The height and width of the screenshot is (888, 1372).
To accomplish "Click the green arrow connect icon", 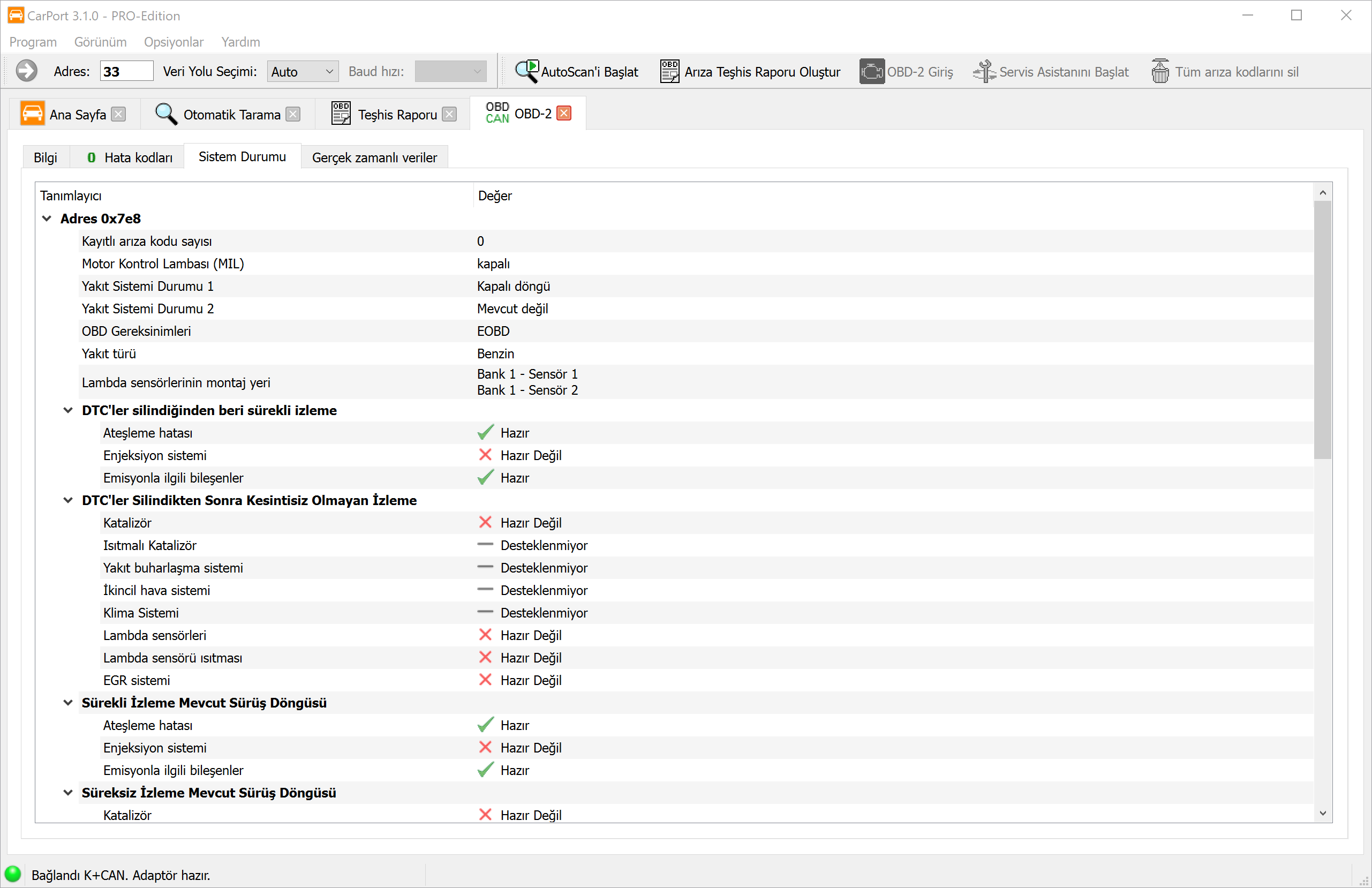I will click(26, 72).
